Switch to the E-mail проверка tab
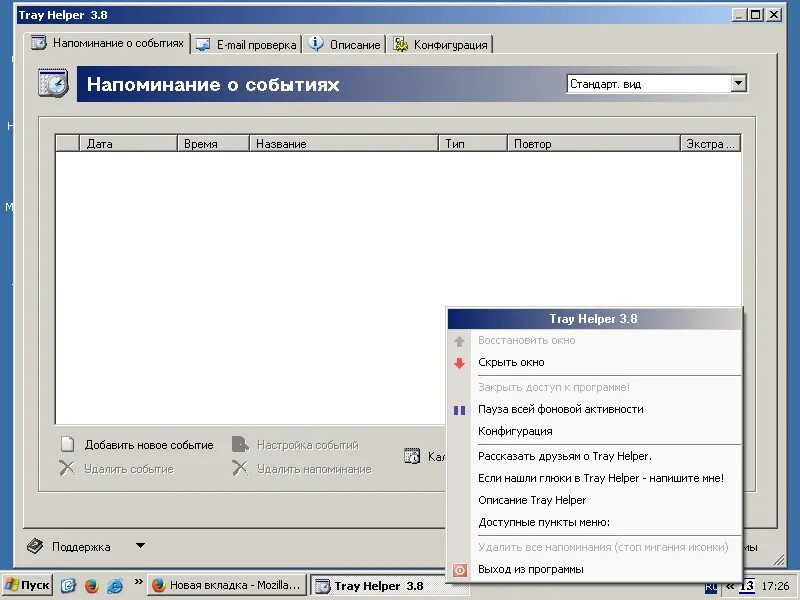The width and height of the screenshot is (800, 600). point(246,45)
